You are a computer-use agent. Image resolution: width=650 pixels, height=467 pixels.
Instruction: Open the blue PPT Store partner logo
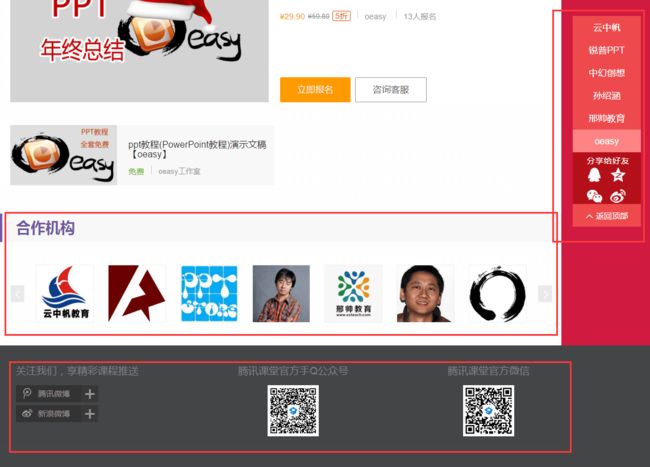[209, 293]
